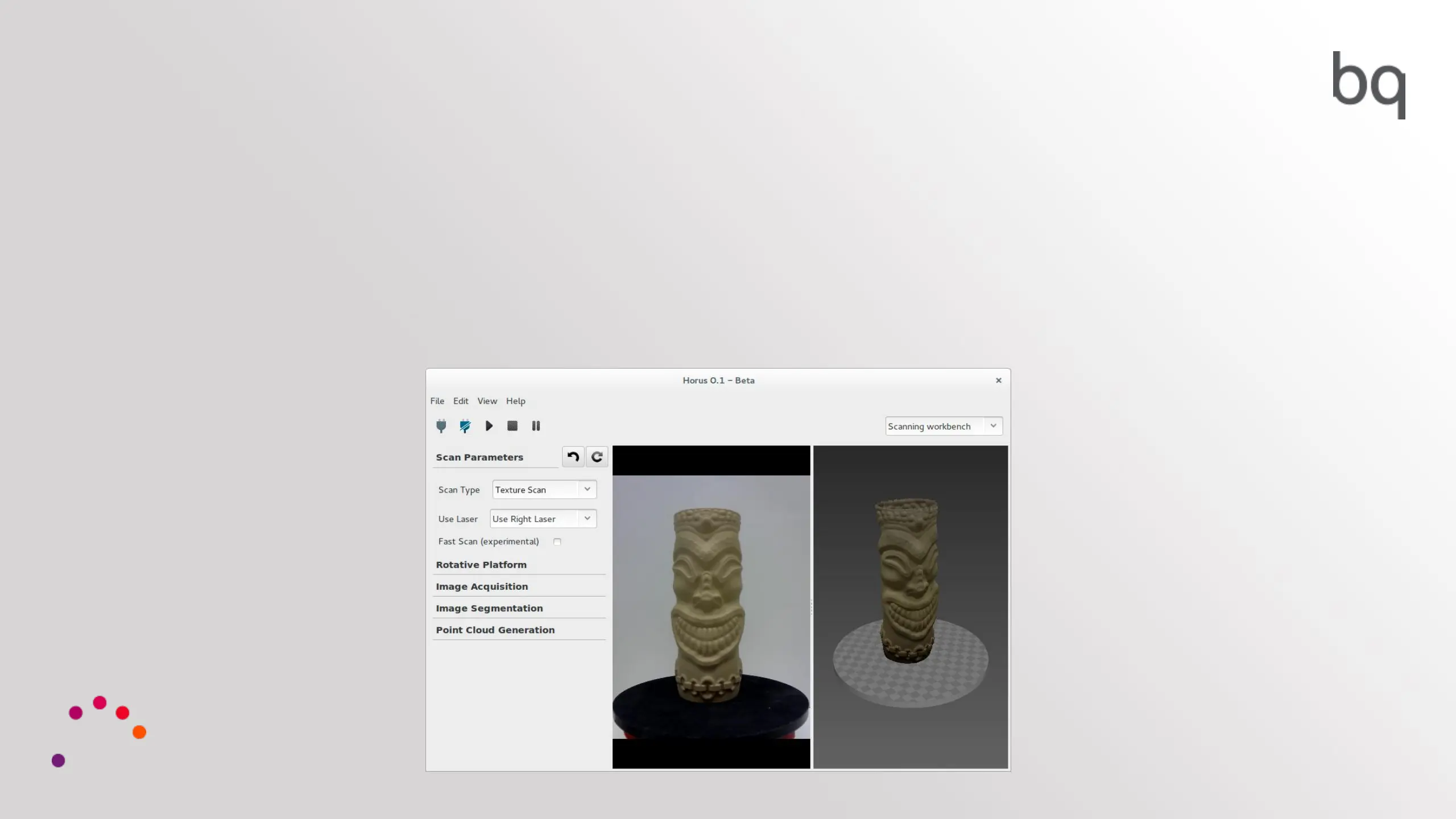This screenshot has height=819, width=1456.
Task: Click the 3D point cloud model view
Action: [x=910, y=606]
